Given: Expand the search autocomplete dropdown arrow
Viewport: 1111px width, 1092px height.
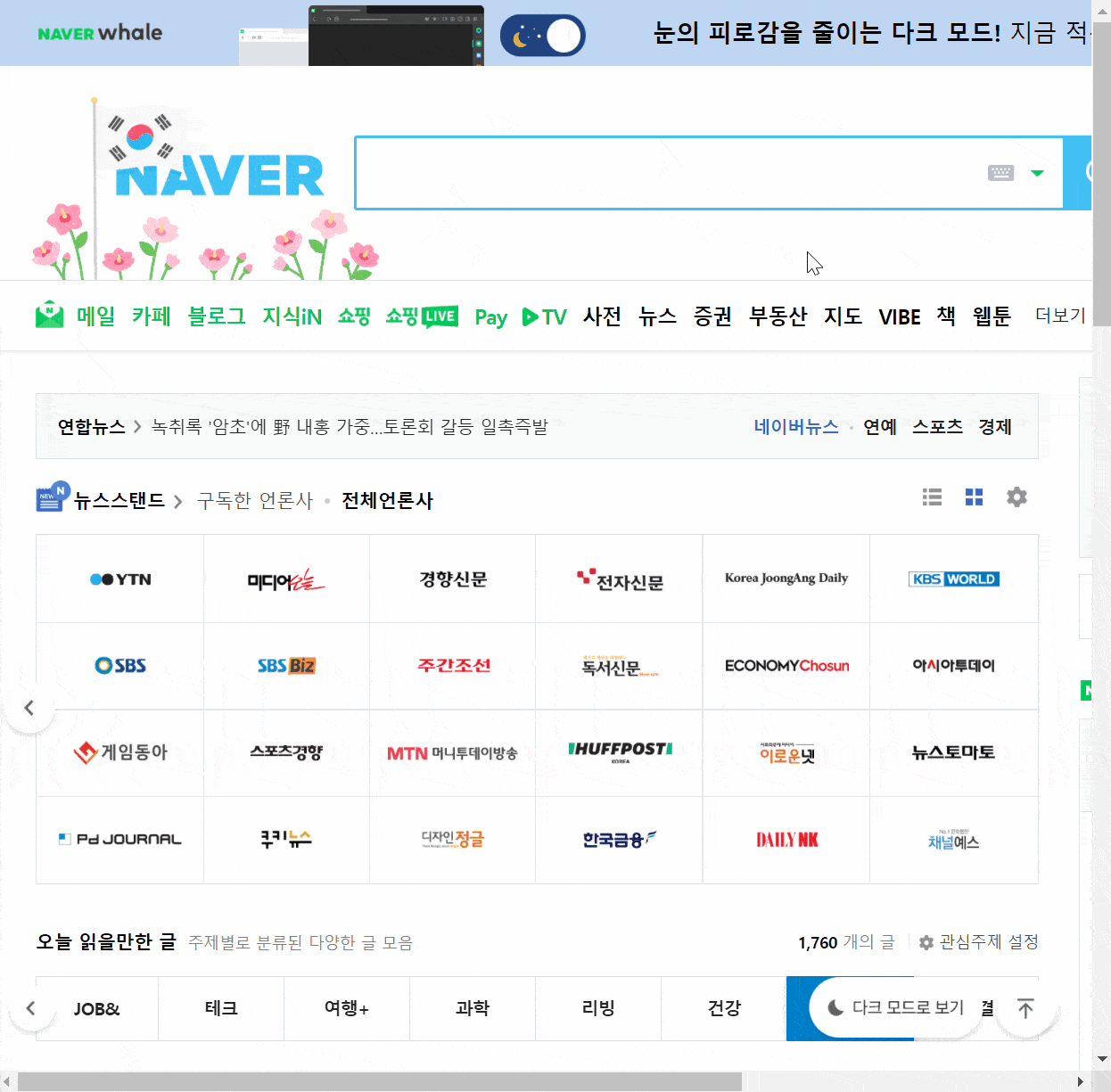Looking at the screenshot, I should 1037,173.
